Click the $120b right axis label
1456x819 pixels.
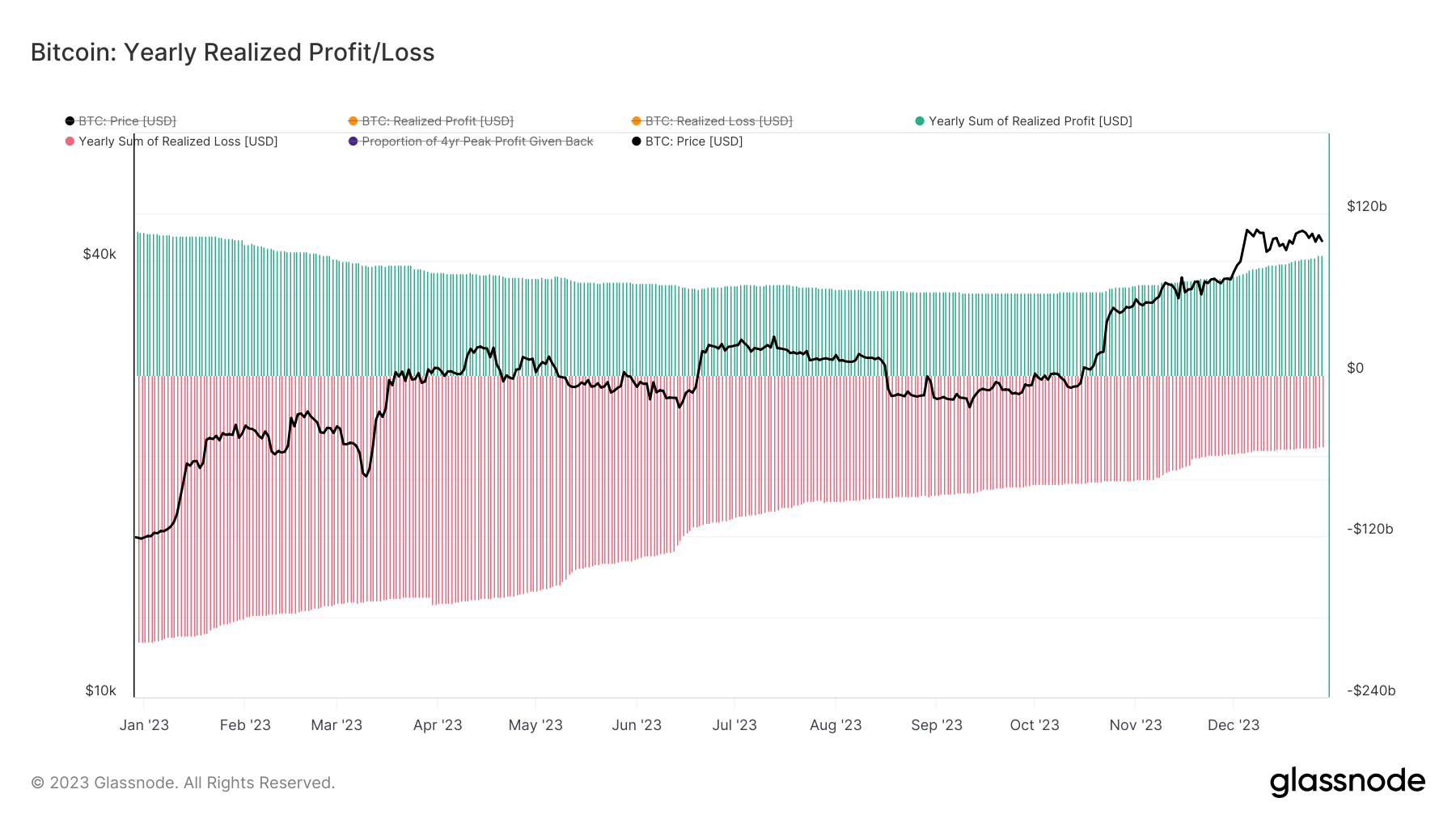click(x=1366, y=206)
